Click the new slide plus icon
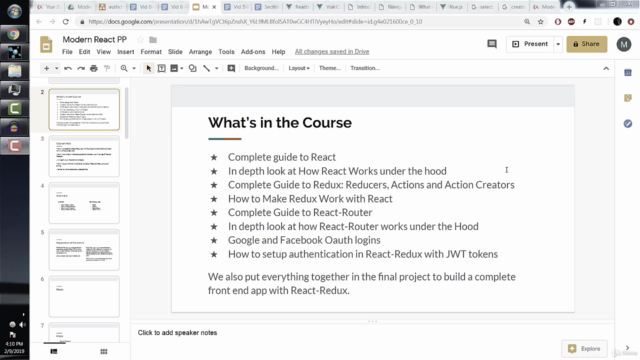Screen dimensions: 640x360 (x=47, y=68)
